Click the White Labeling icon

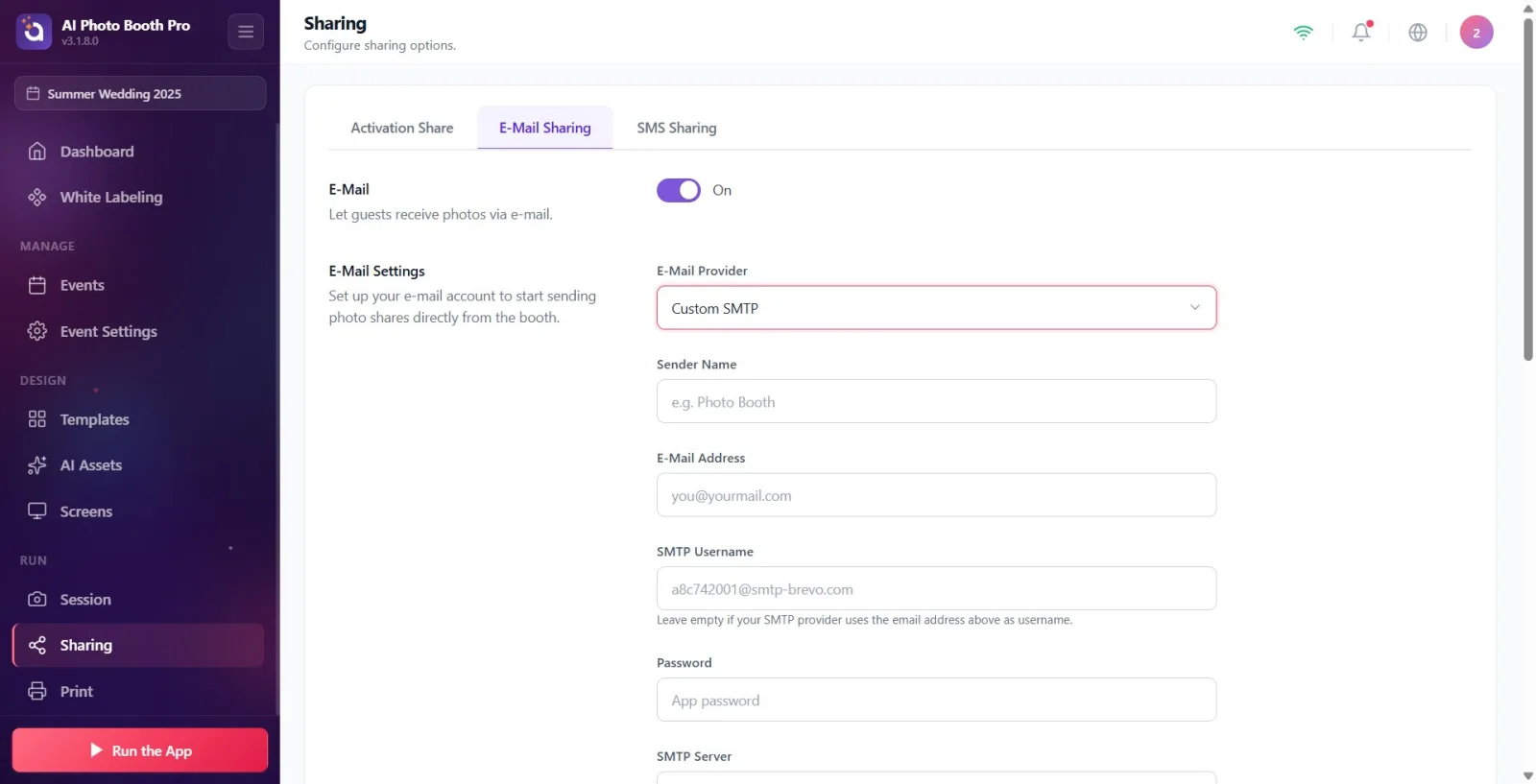[37, 197]
